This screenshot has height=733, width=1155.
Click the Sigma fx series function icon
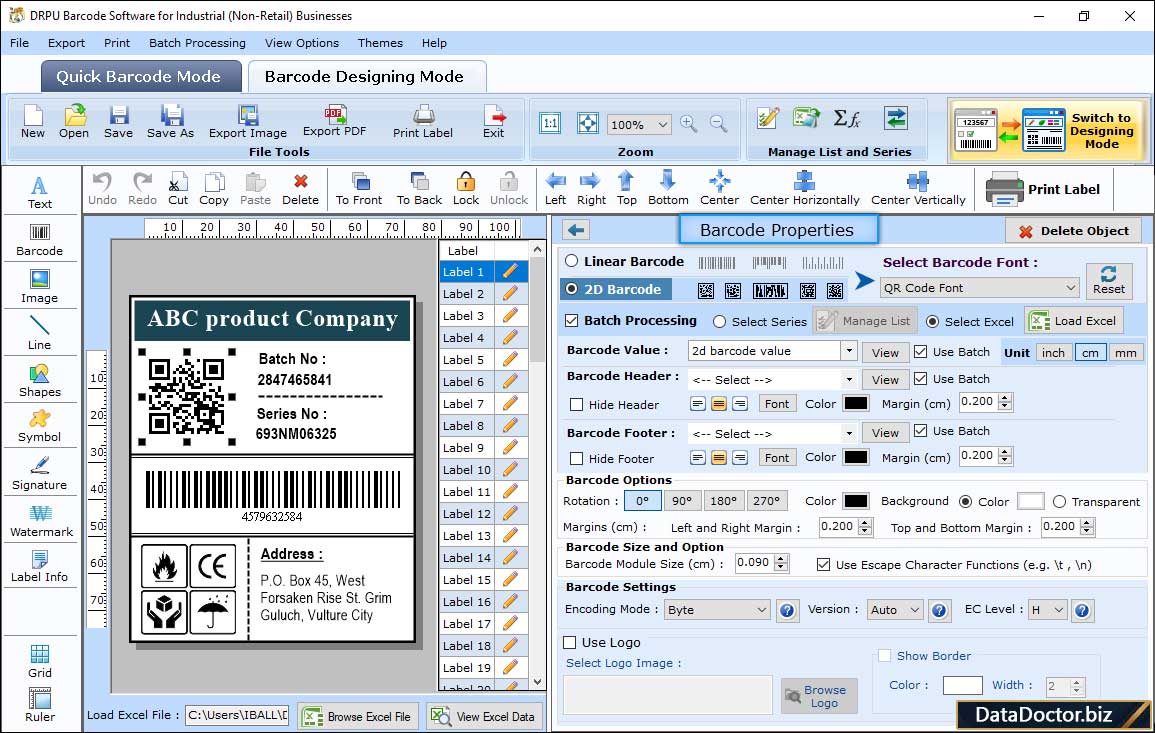847,118
